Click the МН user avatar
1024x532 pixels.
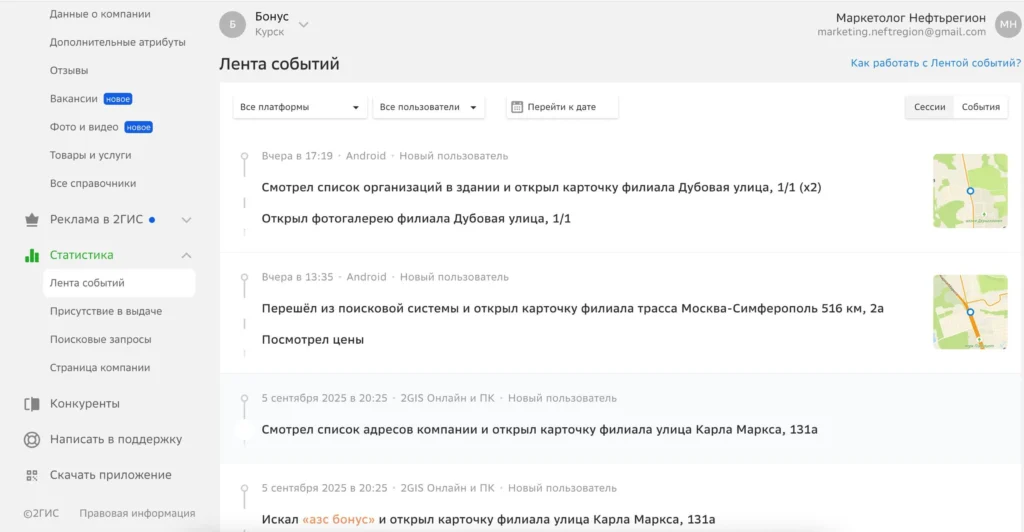coord(1008,24)
